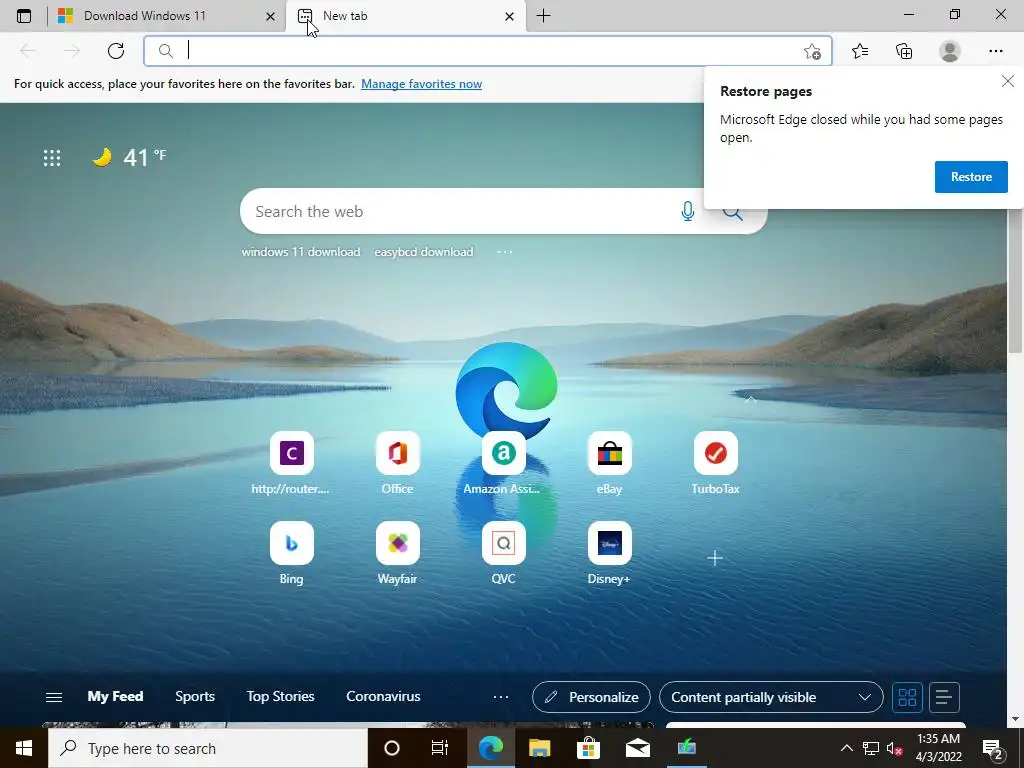
Task: Click the Personalize button
Action: coord(591,697)
